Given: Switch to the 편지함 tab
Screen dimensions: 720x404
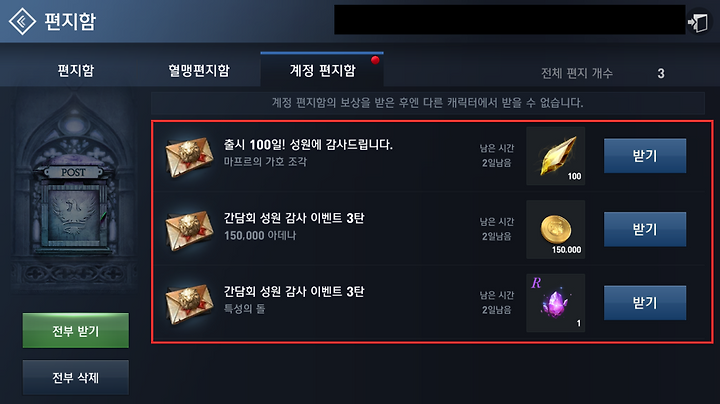Looking at the screenshot, I should click(x=76, y=70).
